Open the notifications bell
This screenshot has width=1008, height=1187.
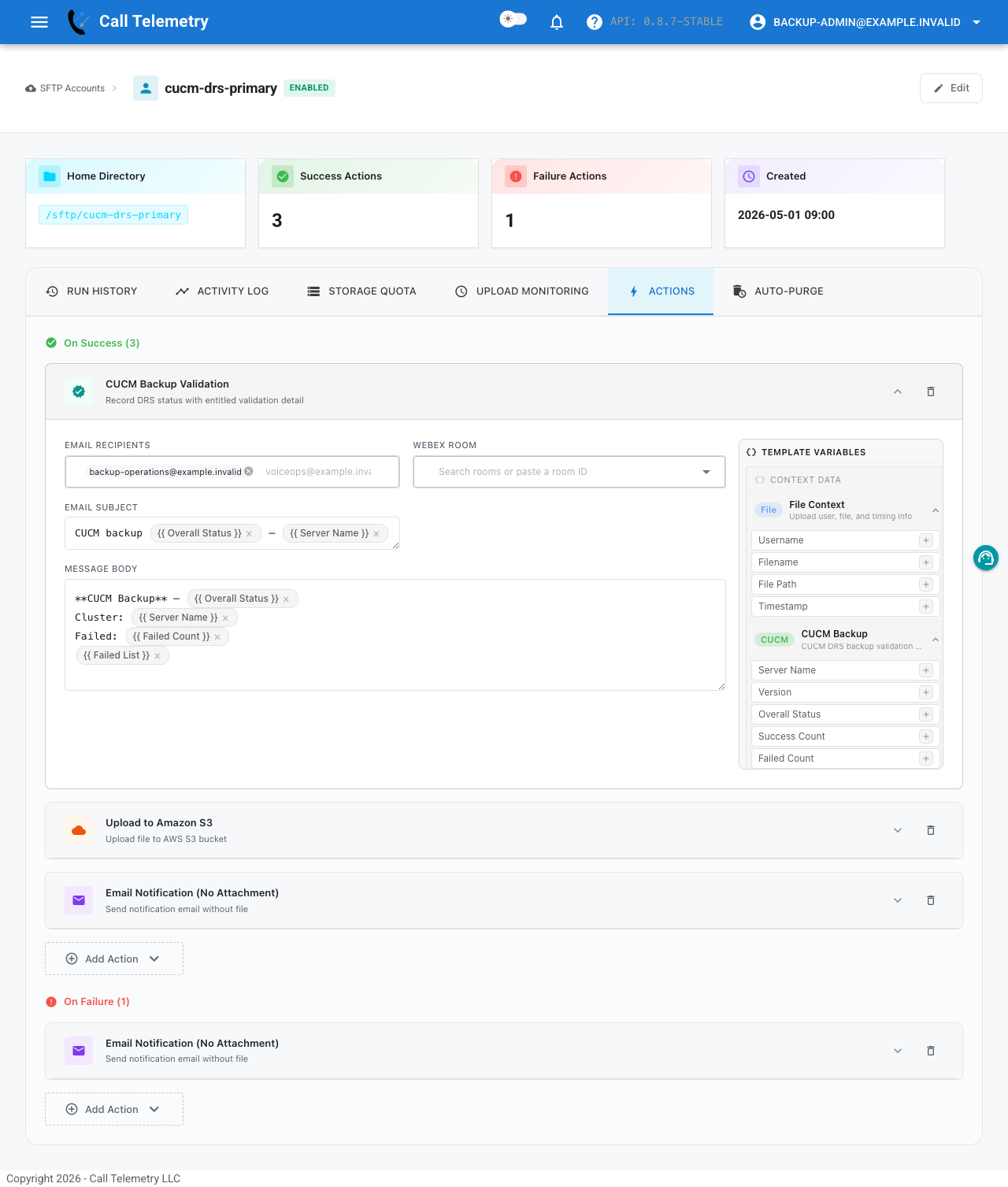[557, 22]
